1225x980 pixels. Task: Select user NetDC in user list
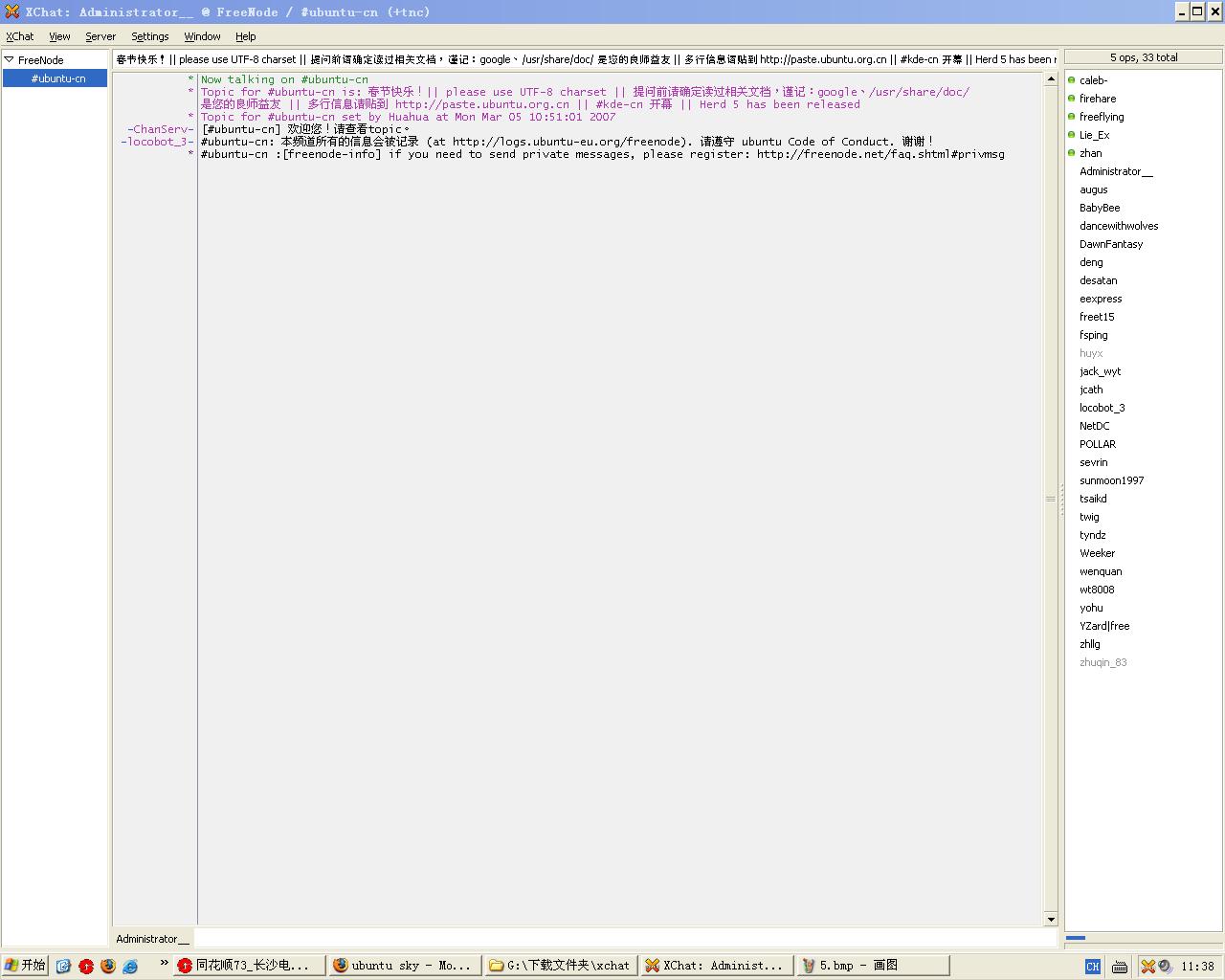point(1095,426)
